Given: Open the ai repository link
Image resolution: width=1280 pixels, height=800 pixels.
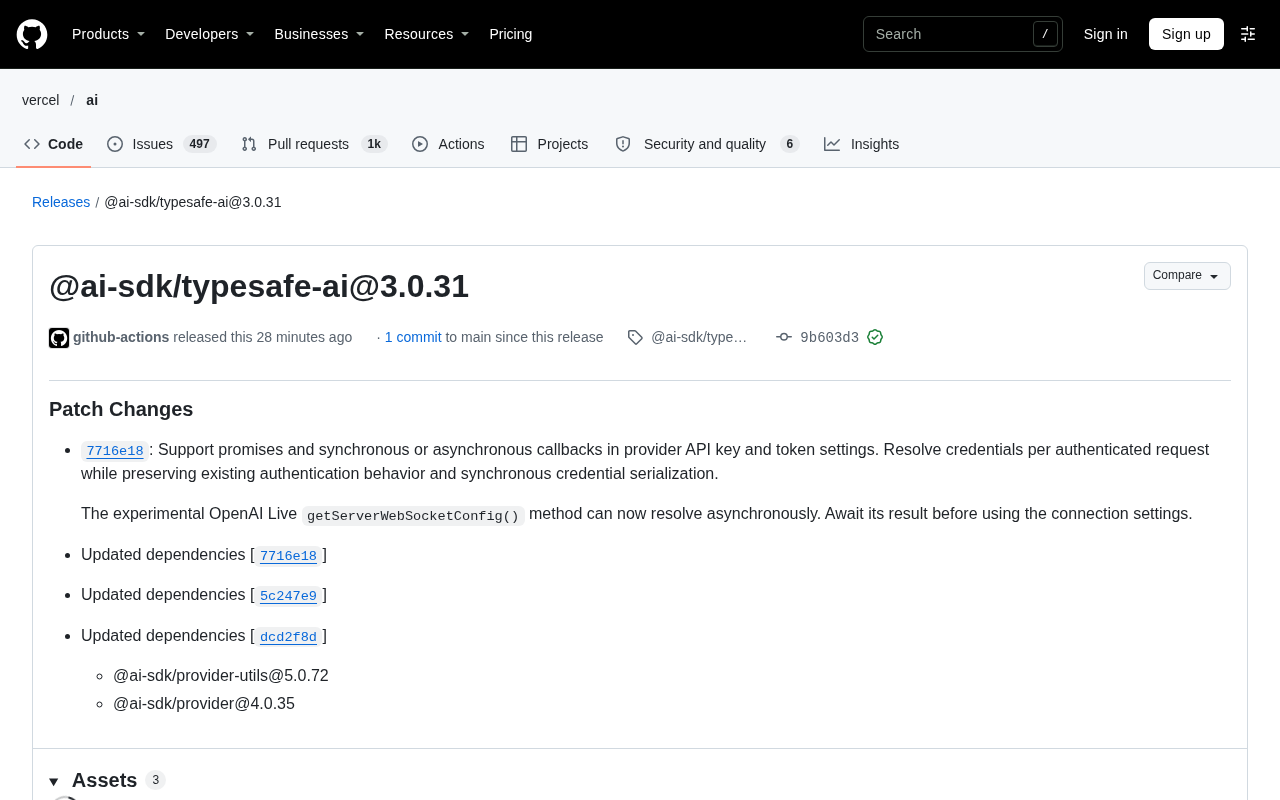Looking at the screenshot, I should coord(92,100).
